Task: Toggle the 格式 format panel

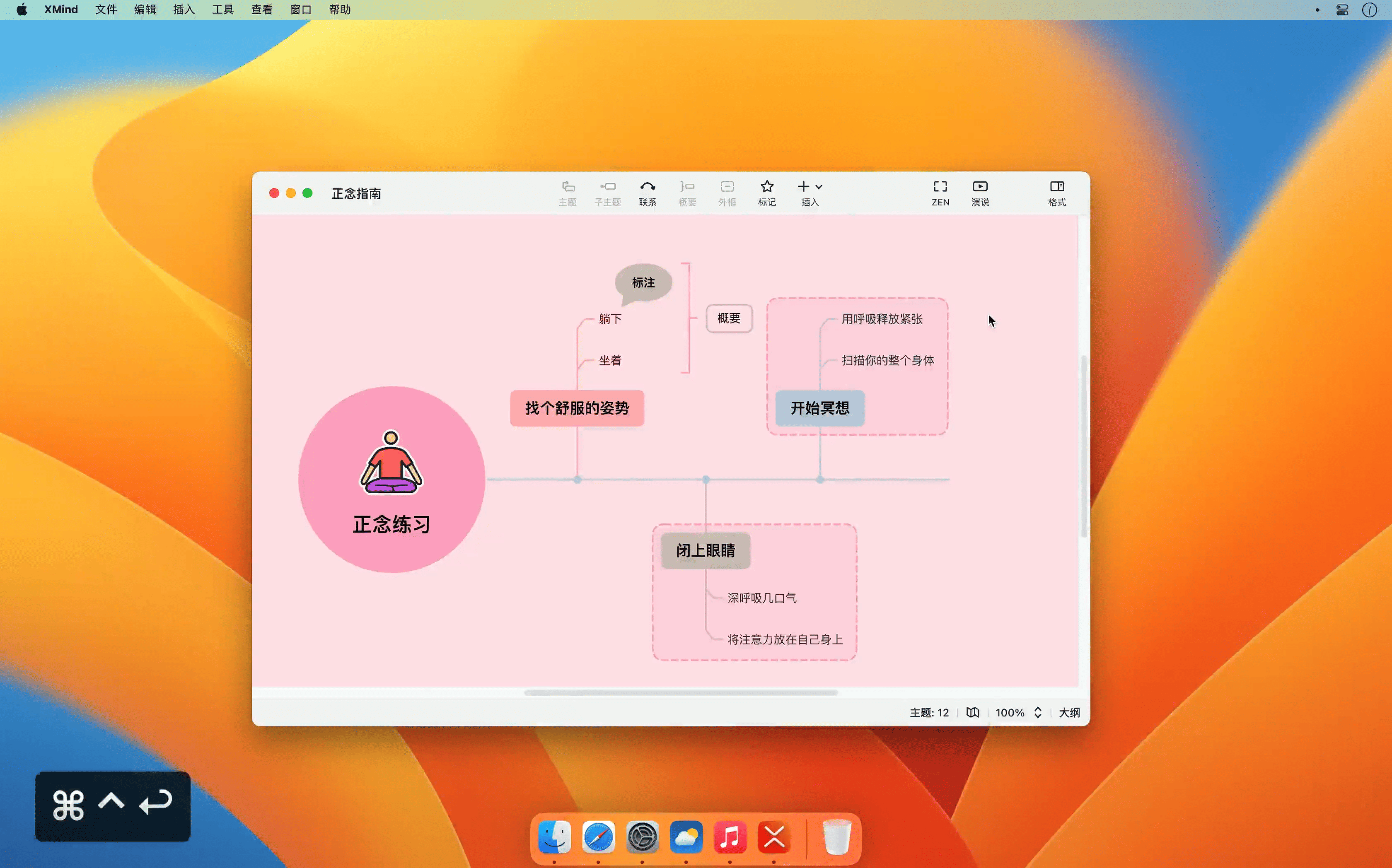Action: coord(1056,193)
